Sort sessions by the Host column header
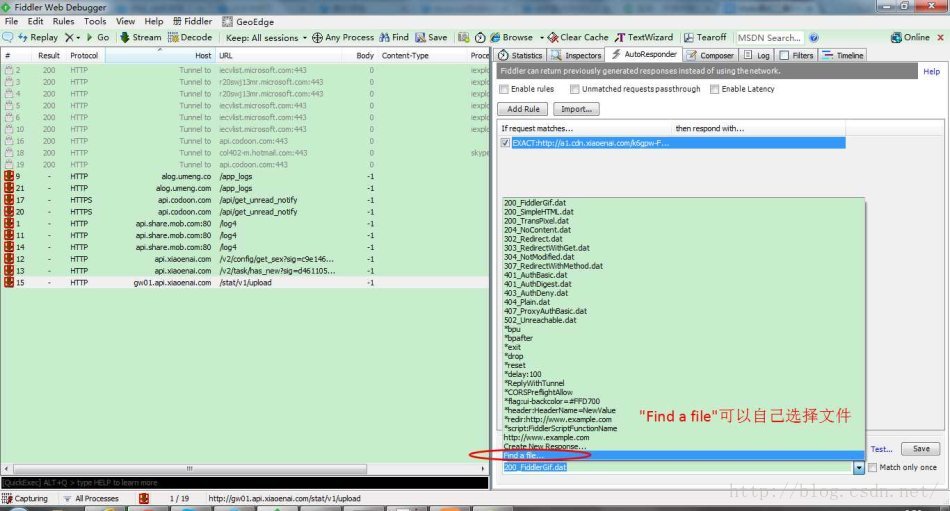 pos(161,55)
